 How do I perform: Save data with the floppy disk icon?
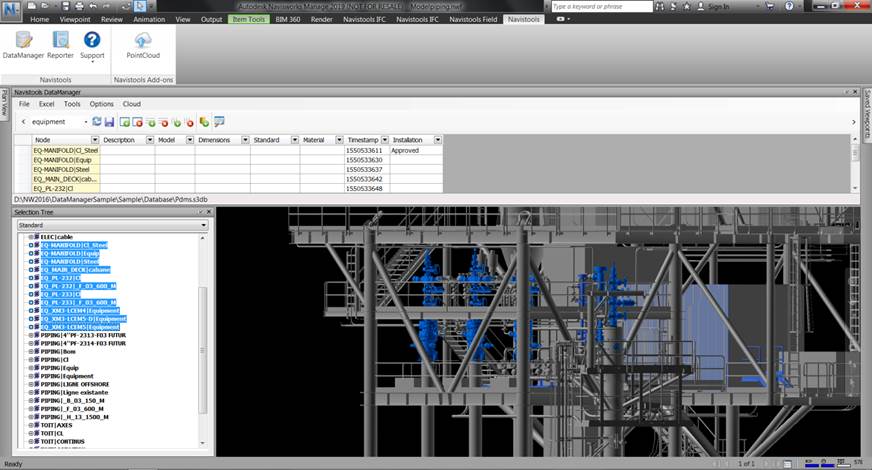(109, 122)
